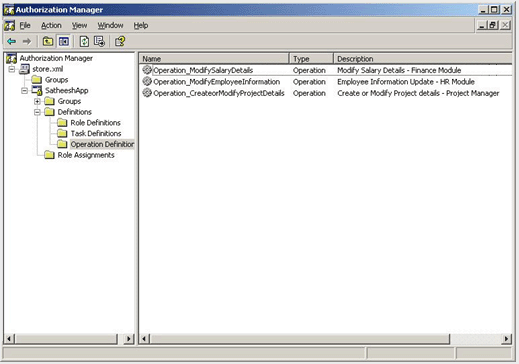Sort by the Description column header
Image resolution: width=519 pixels, height=364 pixels.
coord(423,59)
